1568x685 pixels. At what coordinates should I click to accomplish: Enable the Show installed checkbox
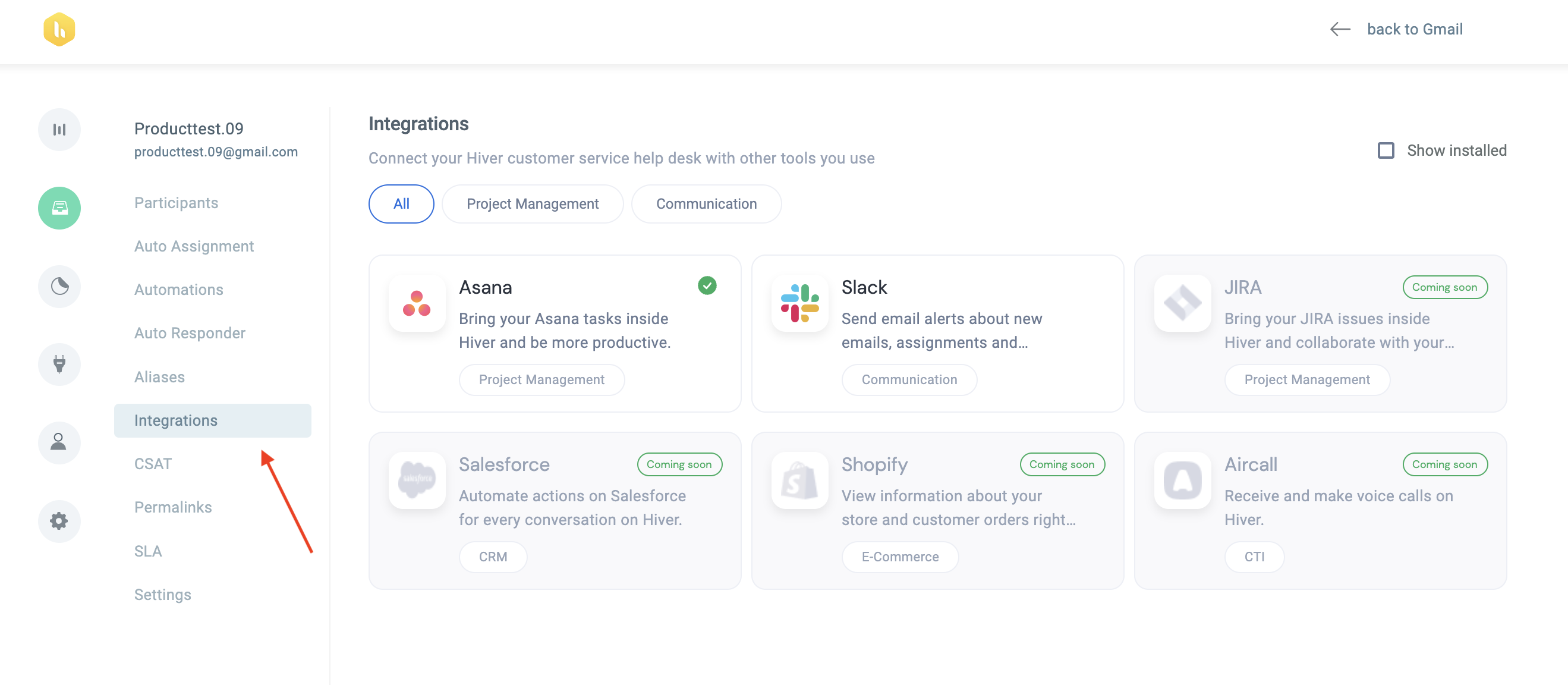click(x=1386, y=150)
